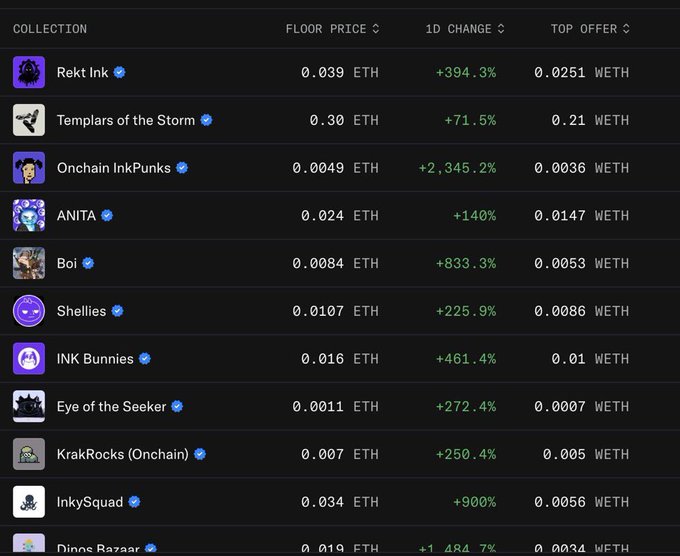Viewport: 680px width, 556px height.
Task: Open the Shellies collection name
Action: point(82,311)
